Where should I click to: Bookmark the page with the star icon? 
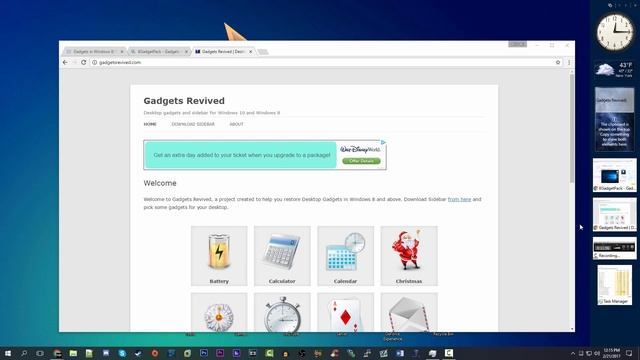558,62
